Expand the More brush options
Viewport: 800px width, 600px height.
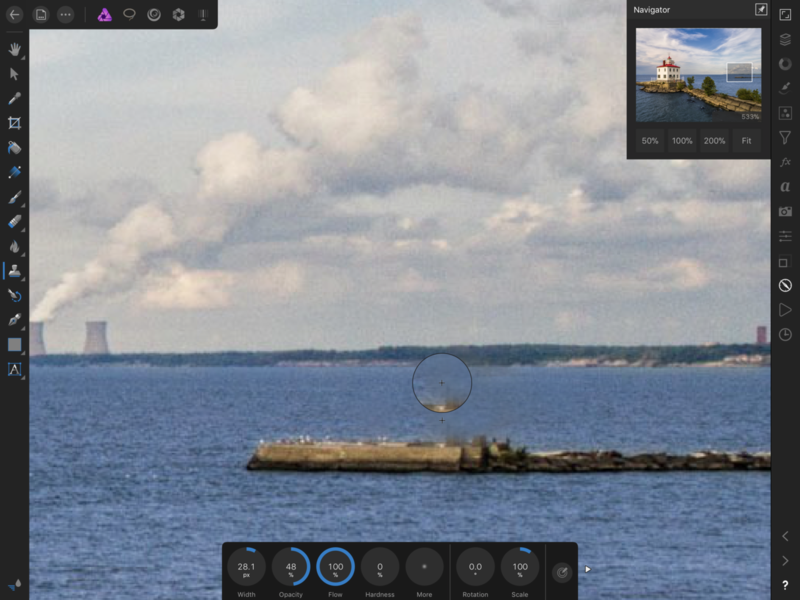coord(424,567)
